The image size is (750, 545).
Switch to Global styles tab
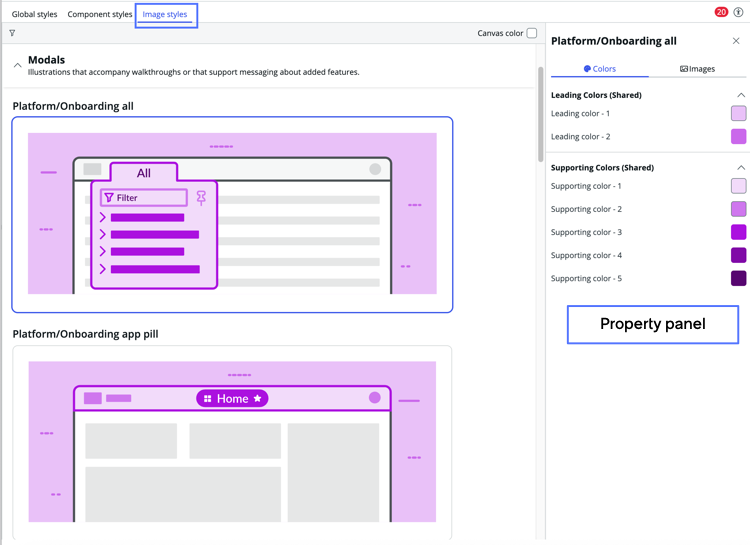click(34, 14)
